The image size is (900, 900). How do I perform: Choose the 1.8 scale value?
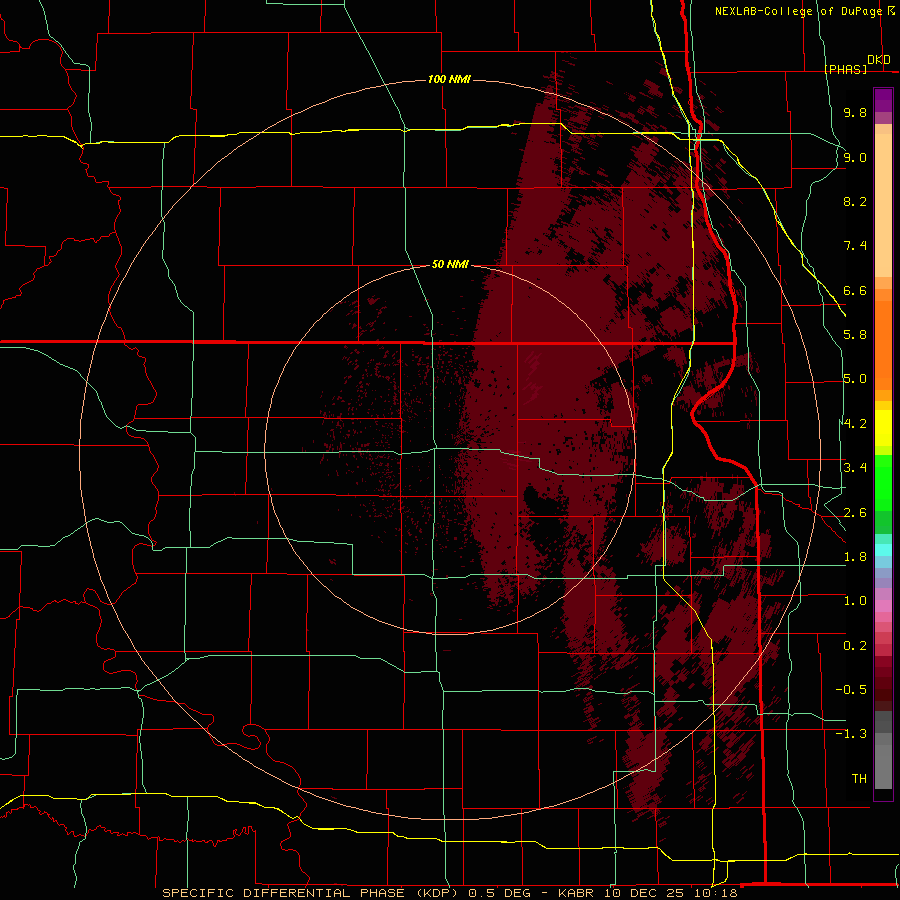pyautogui.click(x=855, y=557)
